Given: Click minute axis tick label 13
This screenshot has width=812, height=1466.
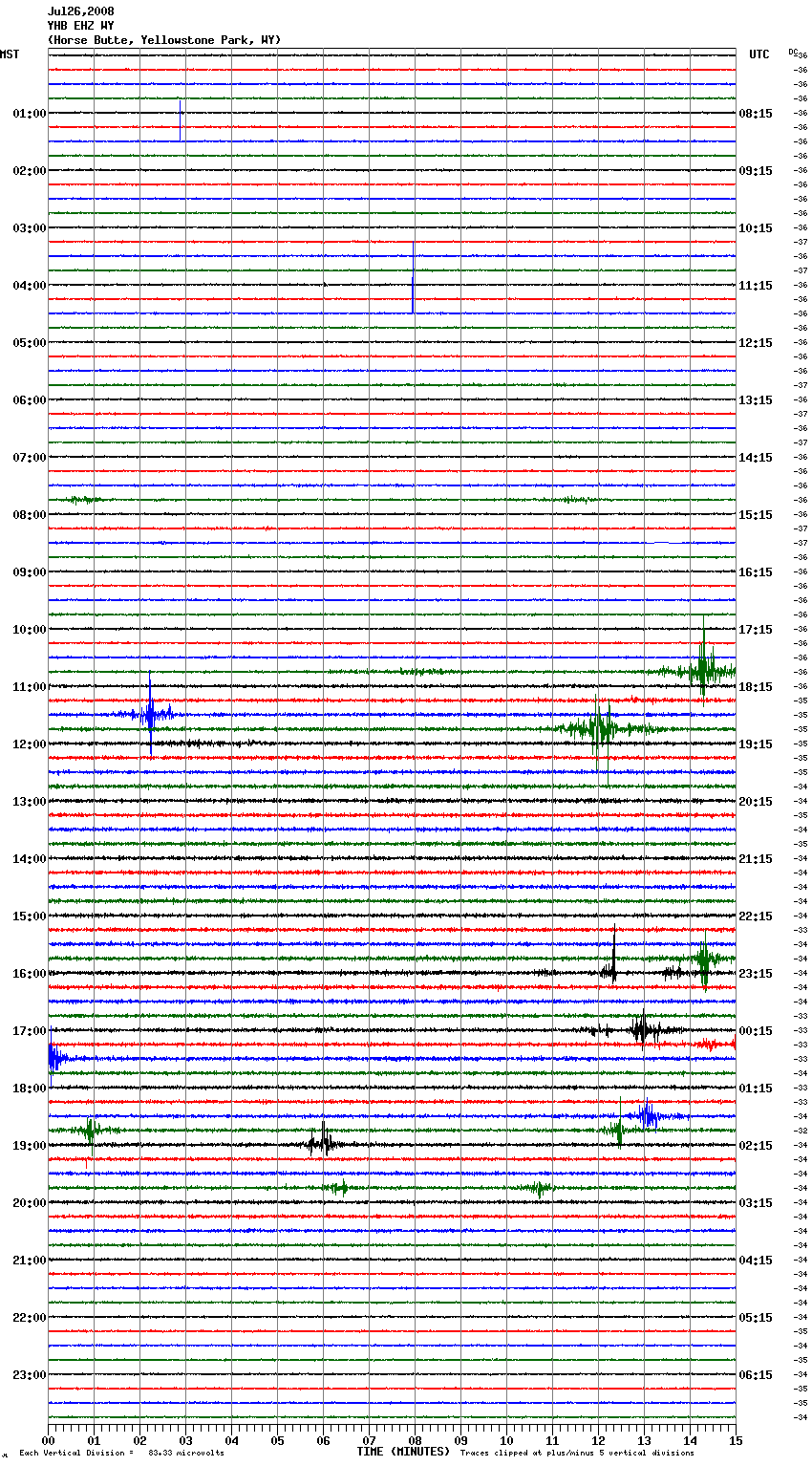Looking at the screenshot, I should tap(644, 1440).
